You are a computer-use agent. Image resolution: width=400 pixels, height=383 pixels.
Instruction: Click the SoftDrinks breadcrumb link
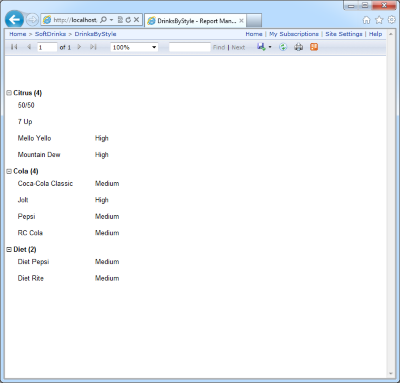(50, 34)
